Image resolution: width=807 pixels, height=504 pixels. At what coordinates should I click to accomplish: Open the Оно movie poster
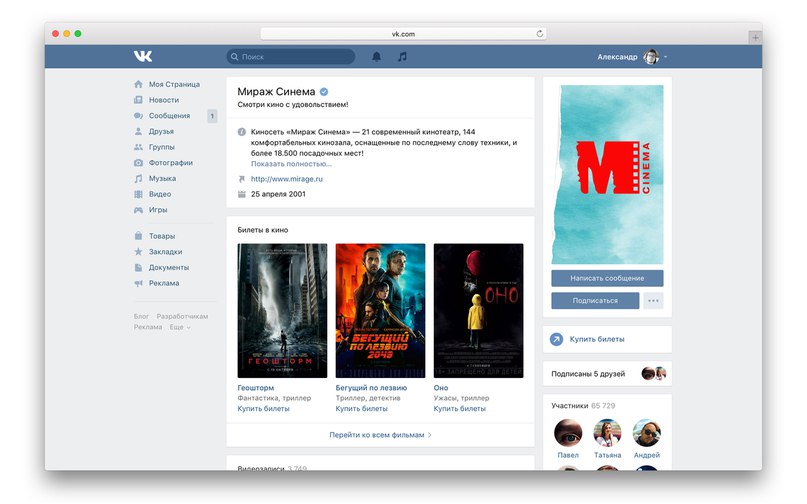479,311
